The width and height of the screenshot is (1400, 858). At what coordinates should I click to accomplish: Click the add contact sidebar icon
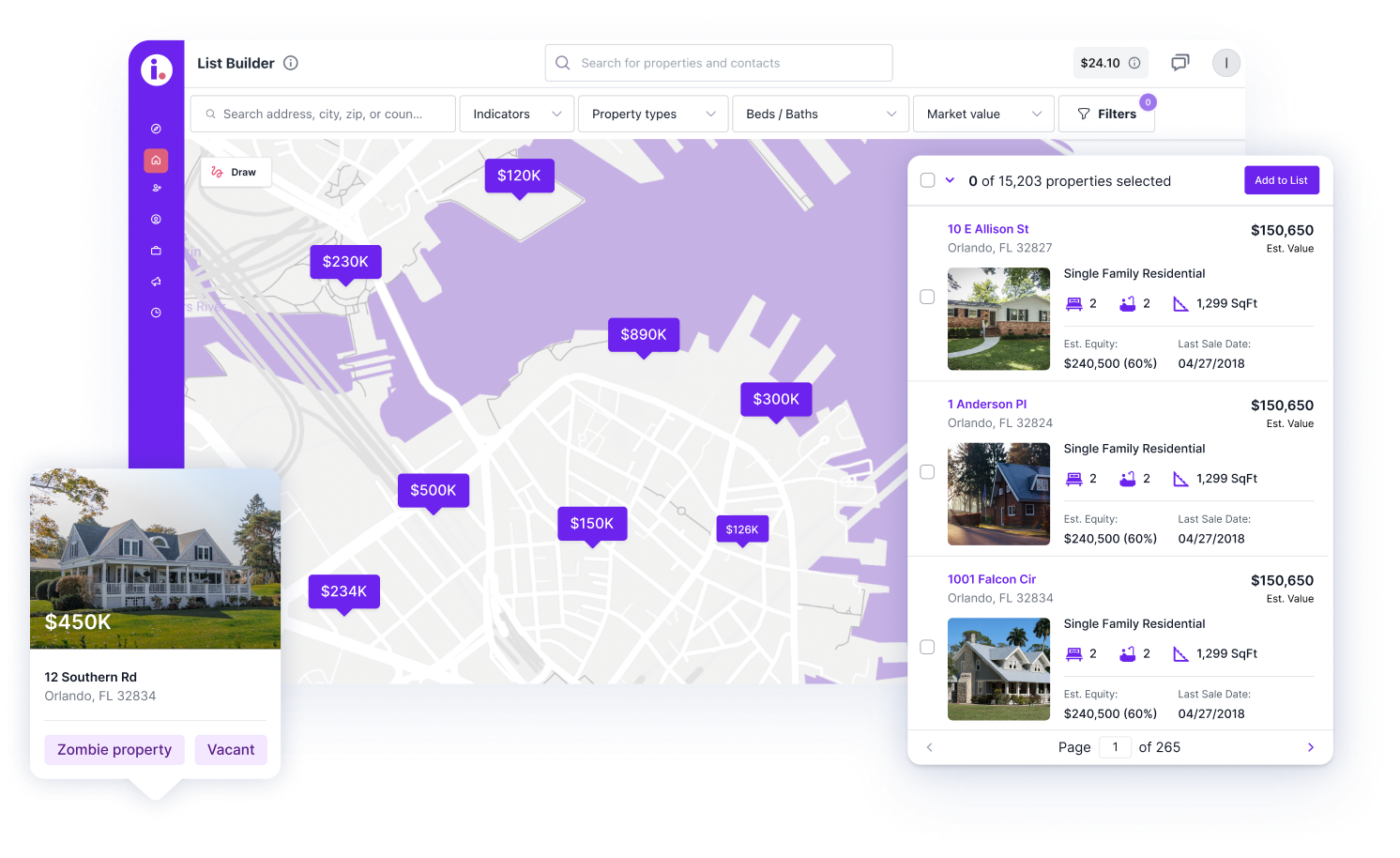[156, 188]
